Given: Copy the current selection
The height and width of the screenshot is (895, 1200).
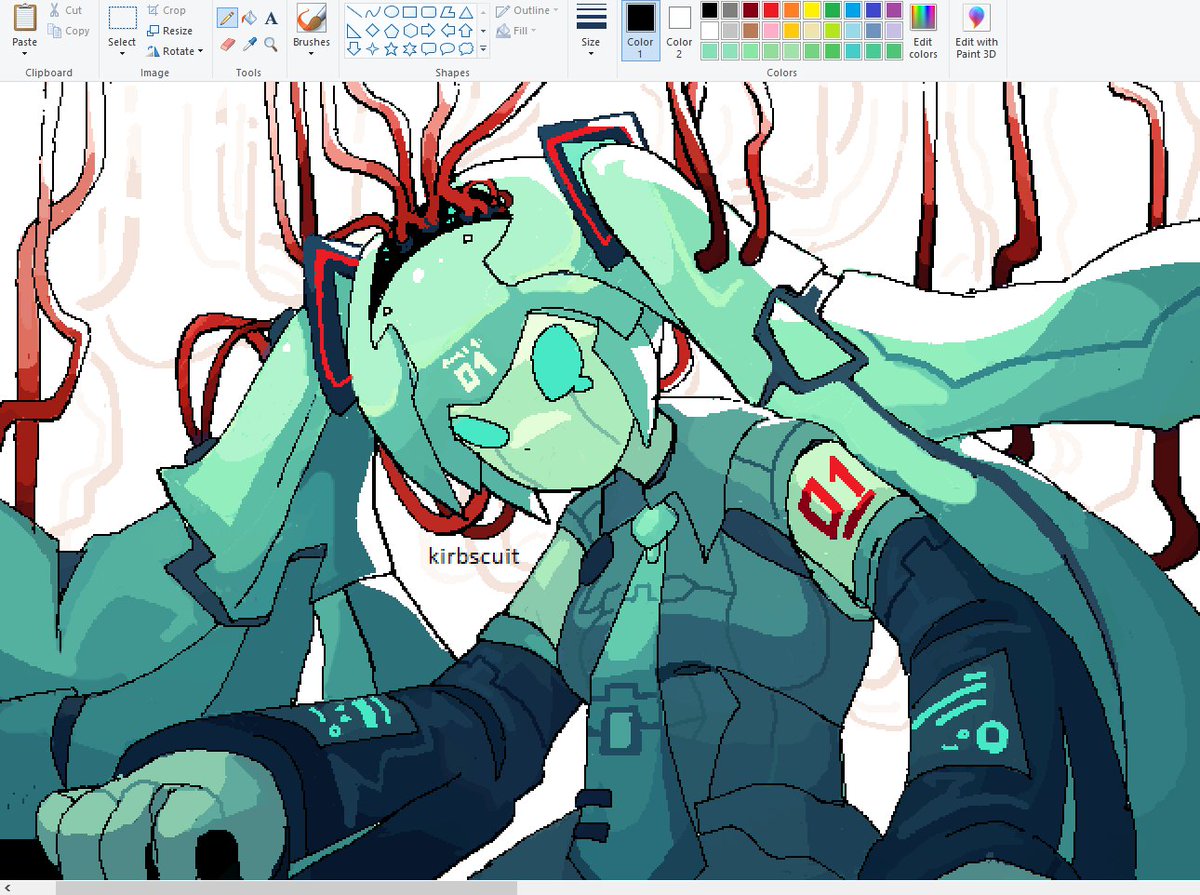Looking at the screenshot, I should 69,31.
